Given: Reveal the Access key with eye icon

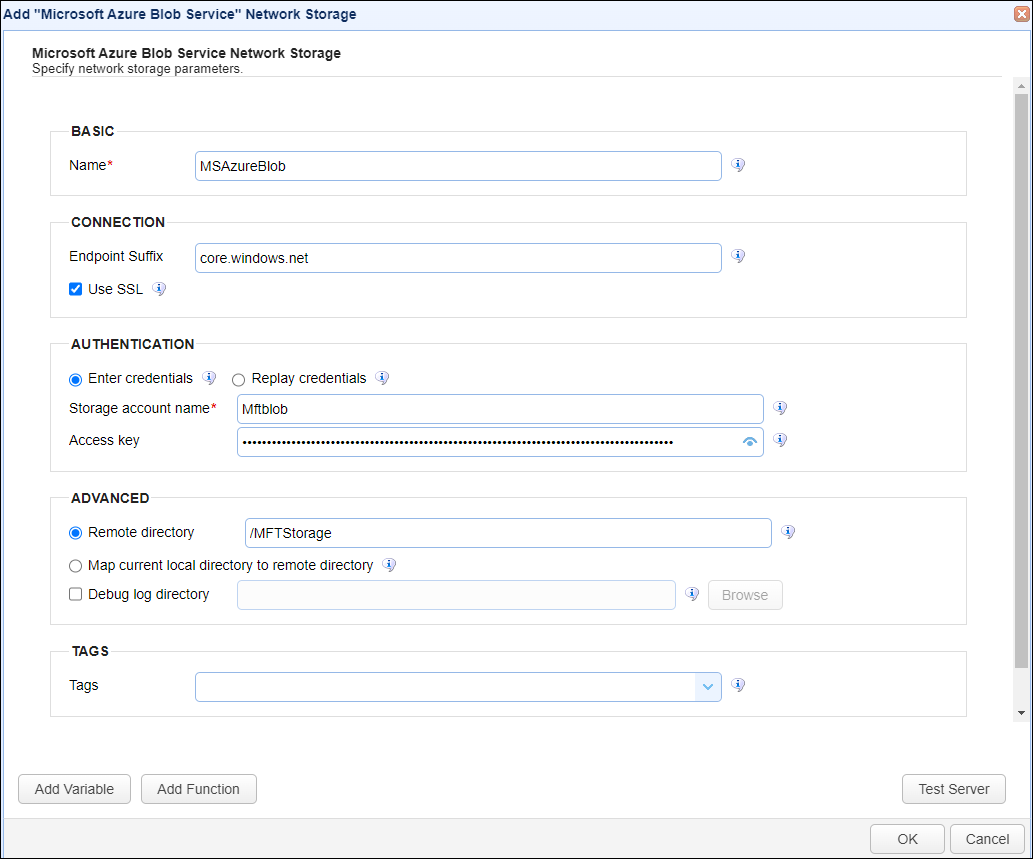Looking at the screenshot, I should click(x=750, y=442).
